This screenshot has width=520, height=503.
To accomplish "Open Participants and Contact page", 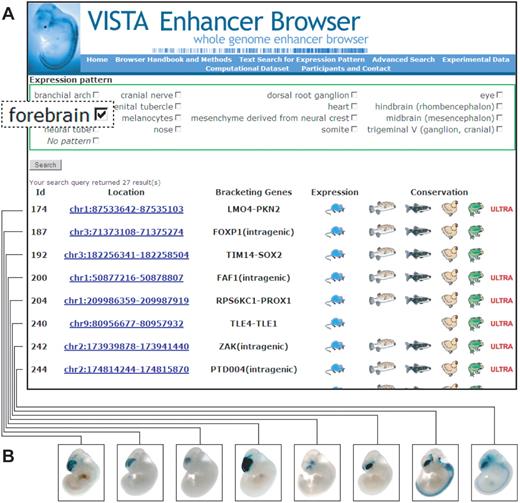I will [x=346, y=68].
